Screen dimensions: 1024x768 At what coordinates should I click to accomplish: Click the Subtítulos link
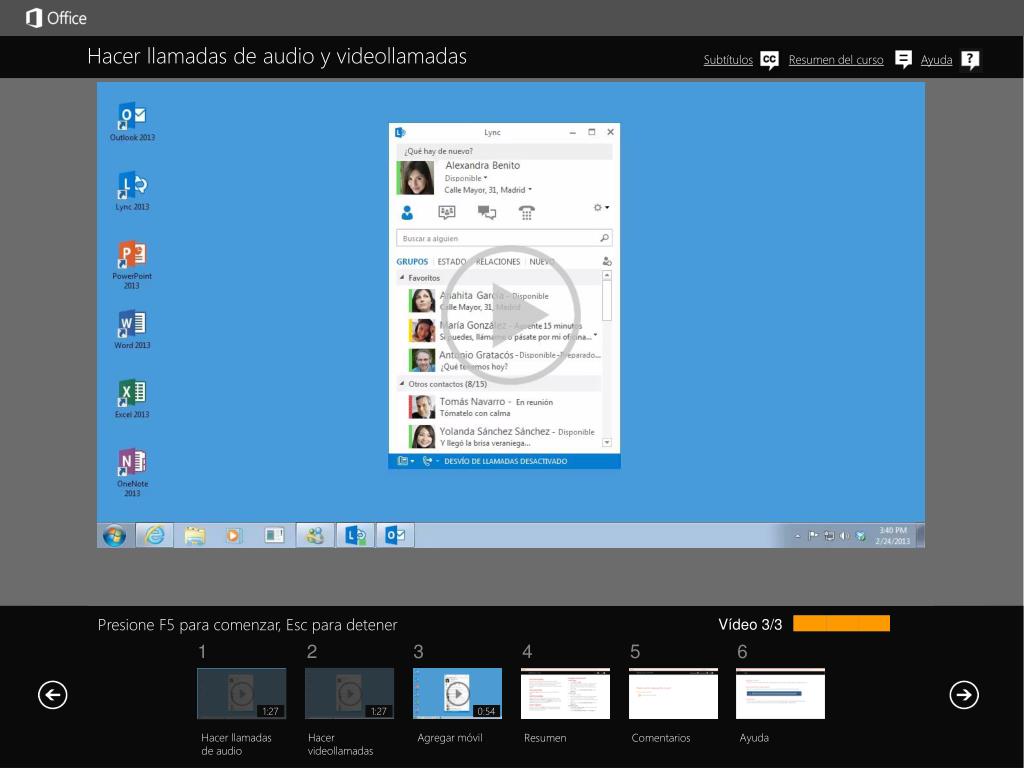(728, 59)
